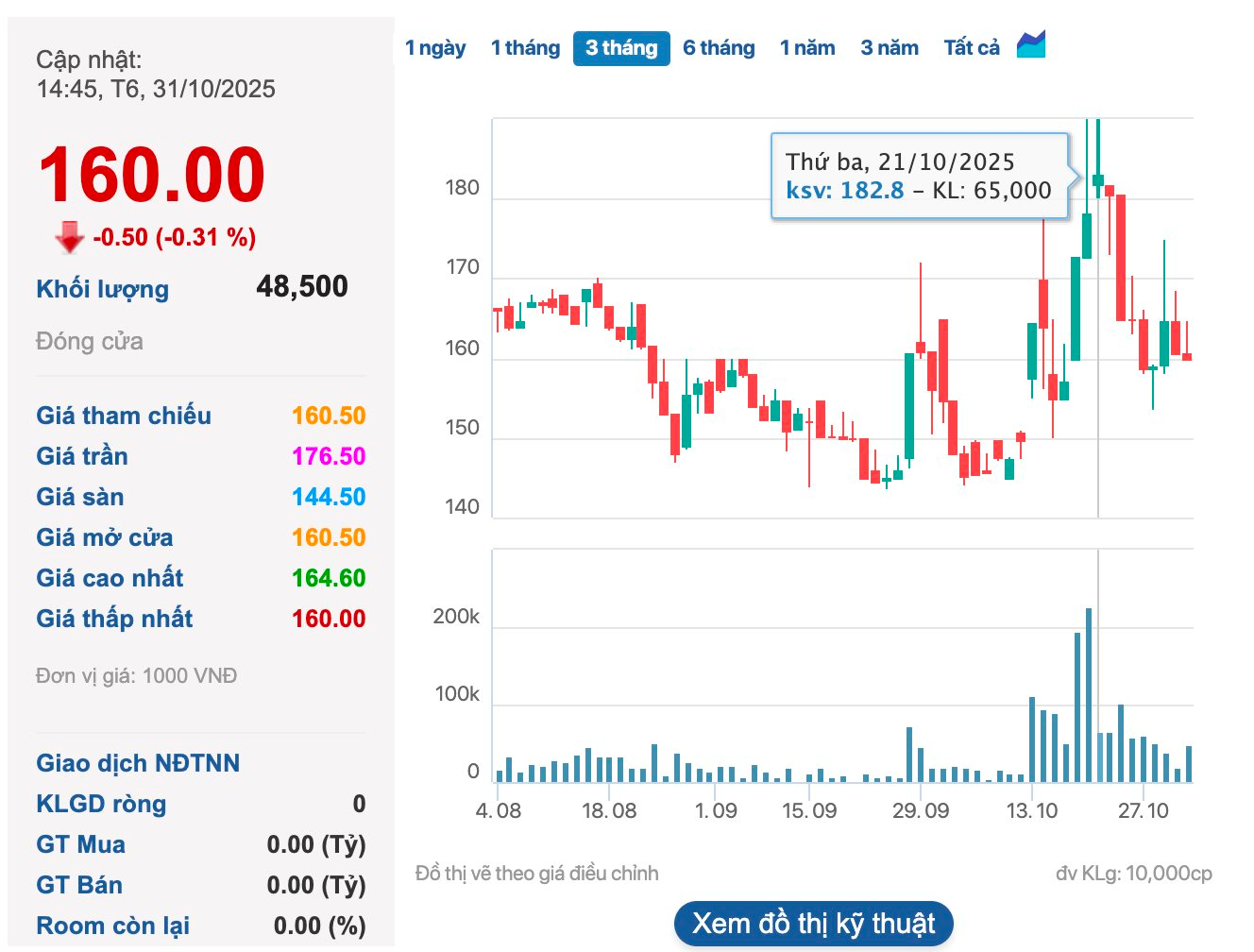This screenshot has height=952, width=1254.
Task: Click the 21/10/2025 candlestick tooltip box
Action: click(x=919, y=177)
